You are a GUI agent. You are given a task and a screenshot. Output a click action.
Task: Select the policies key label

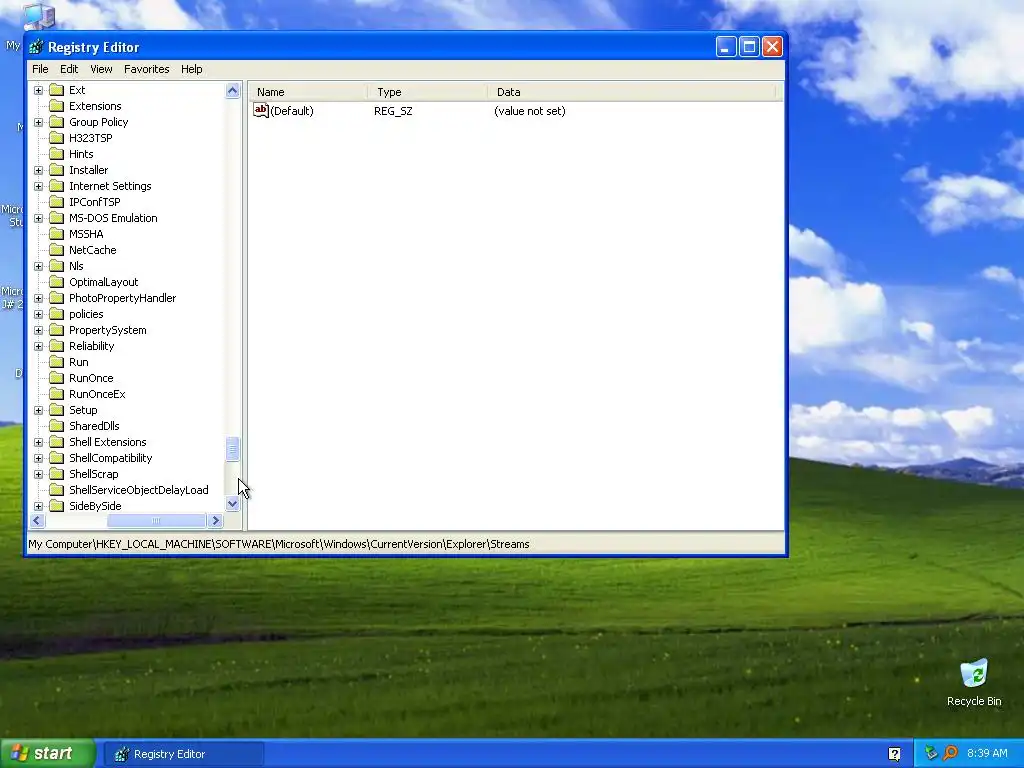pos(86,314)
